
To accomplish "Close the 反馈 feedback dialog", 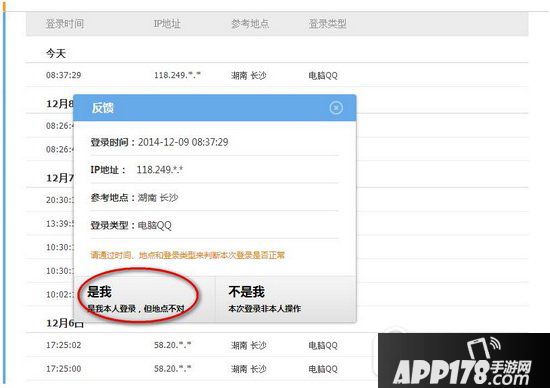I will click(x=336, y=108).
